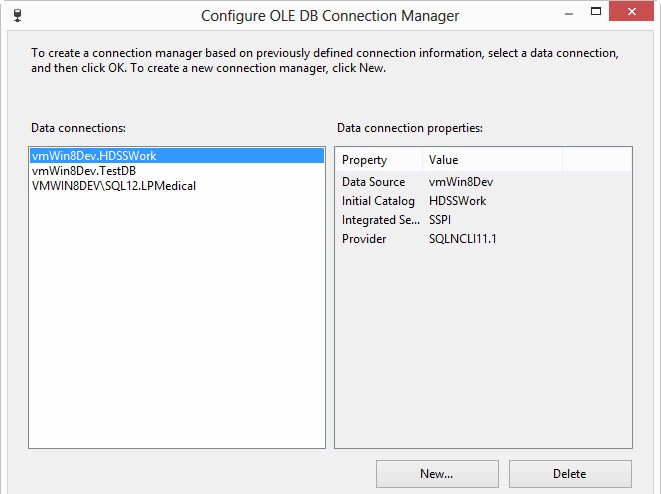
Task: Click the HDSSWork catalog value
Action: click(457, 201)
